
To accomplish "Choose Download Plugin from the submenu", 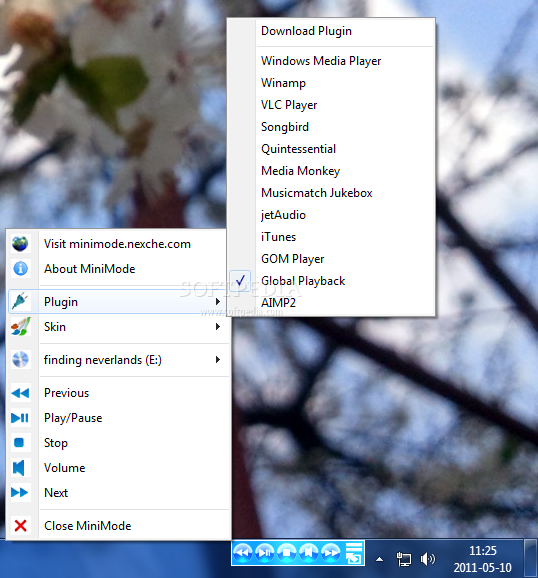I will click(331, 31).
